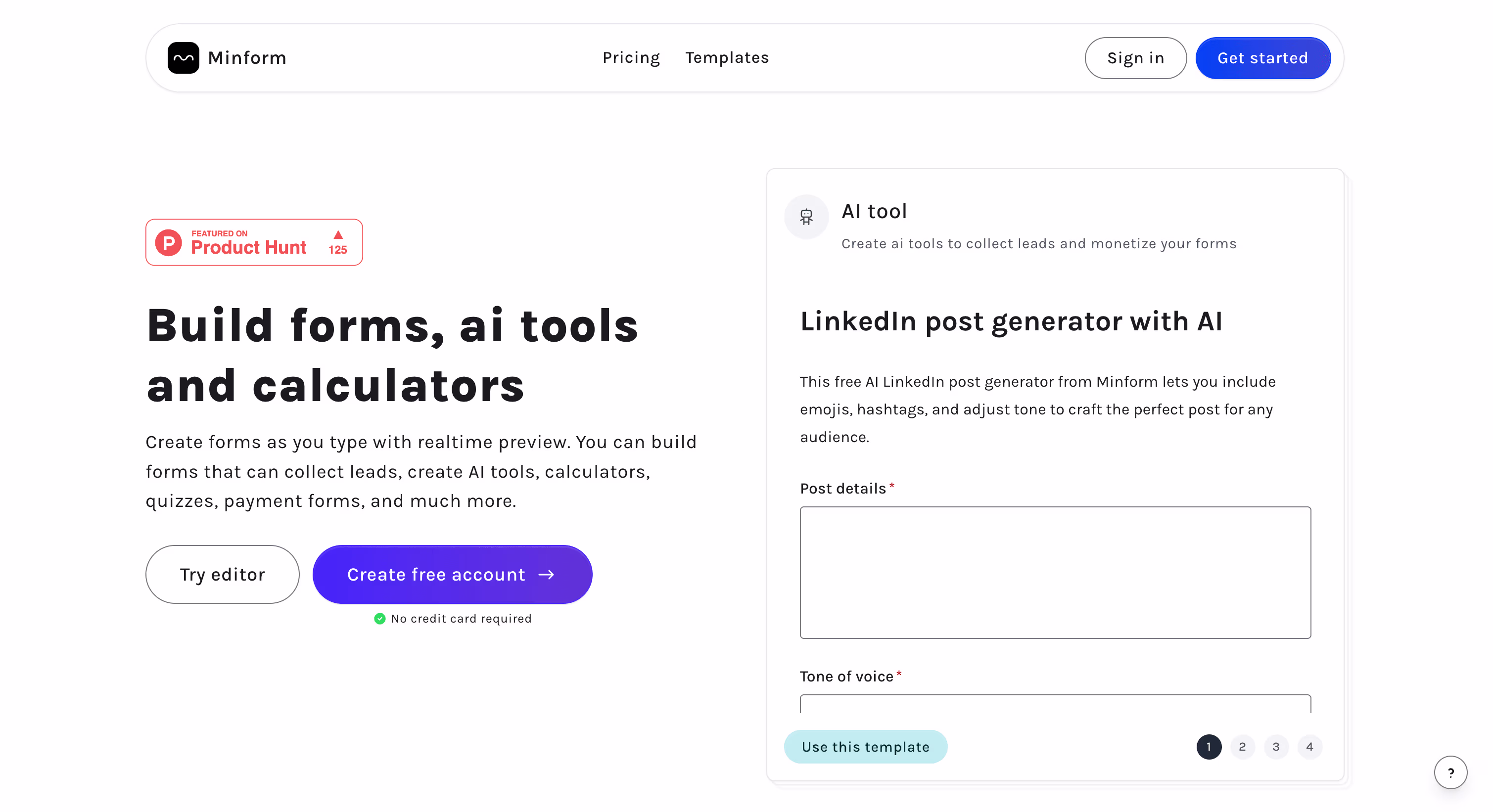
Task: Switch to template slide 2
Action: coord(1242,747)
